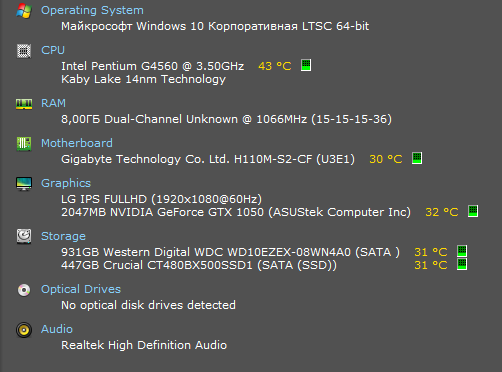Click the green Motherboard icon
Image resolution: width=502 pixels, height=372 pixels.
(x=24, y=144)
